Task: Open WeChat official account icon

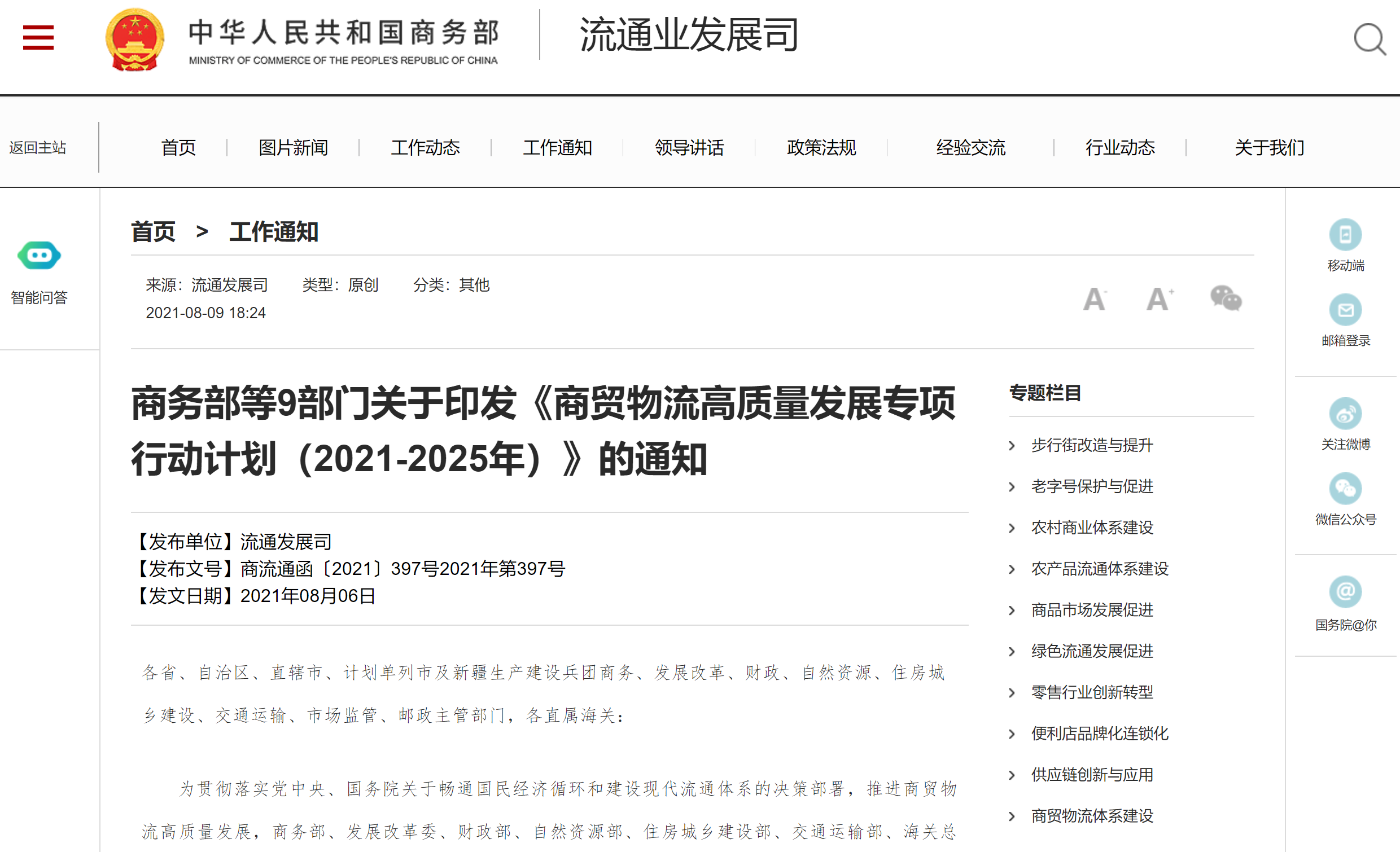Action: pos(1345,489)
